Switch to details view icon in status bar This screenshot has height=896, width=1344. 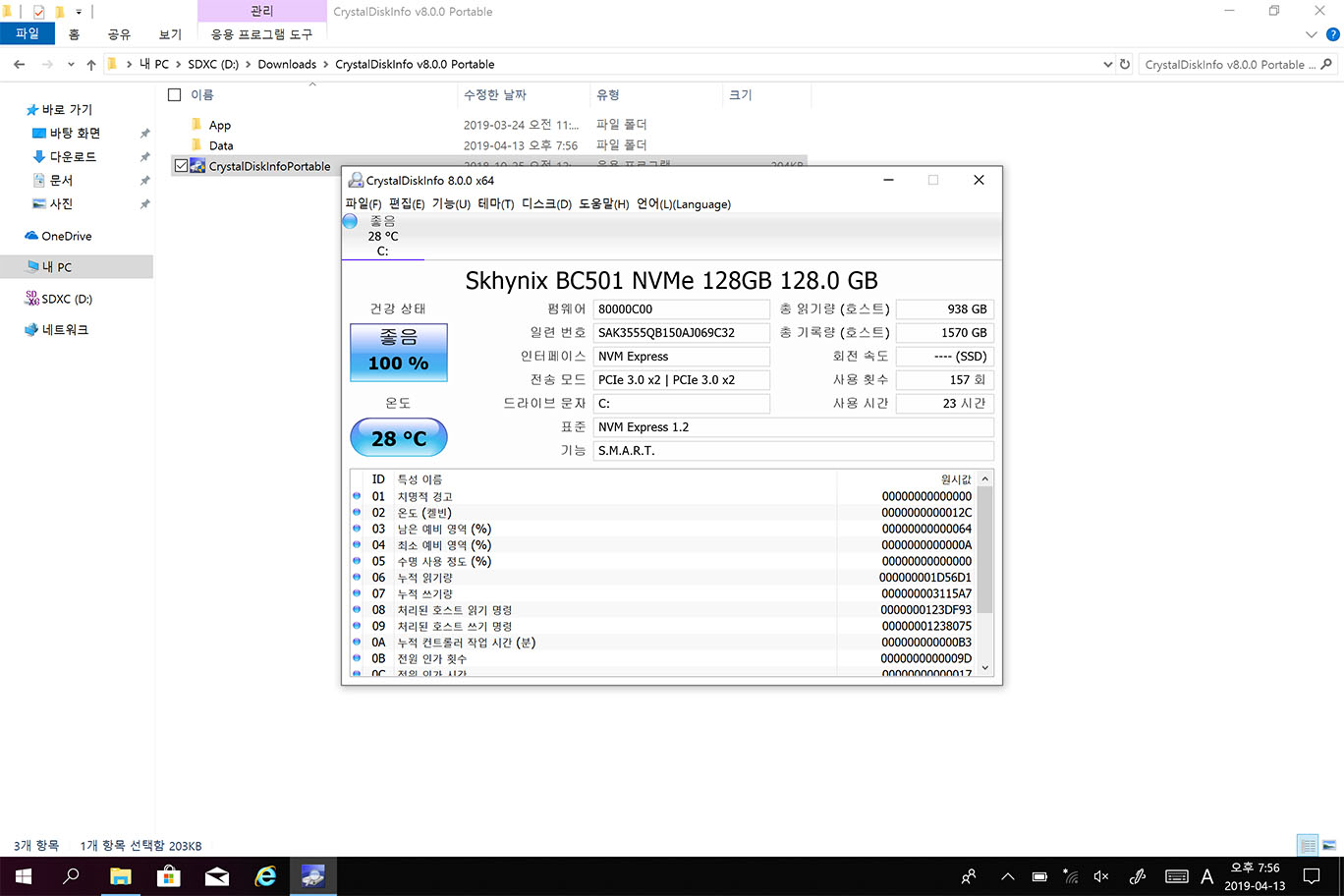tap(1308, 845)
